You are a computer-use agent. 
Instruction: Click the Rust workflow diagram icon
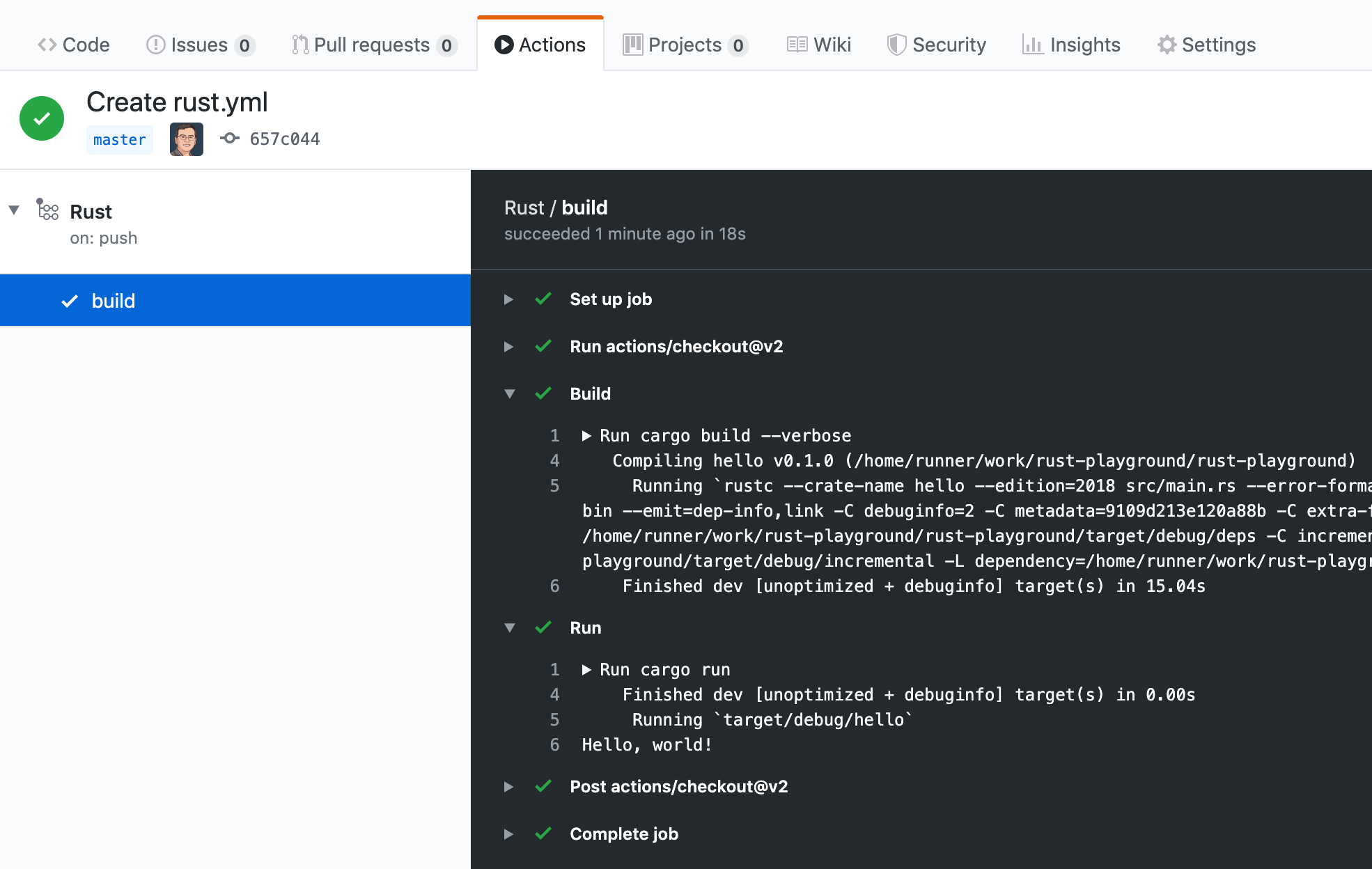(47, 209)
